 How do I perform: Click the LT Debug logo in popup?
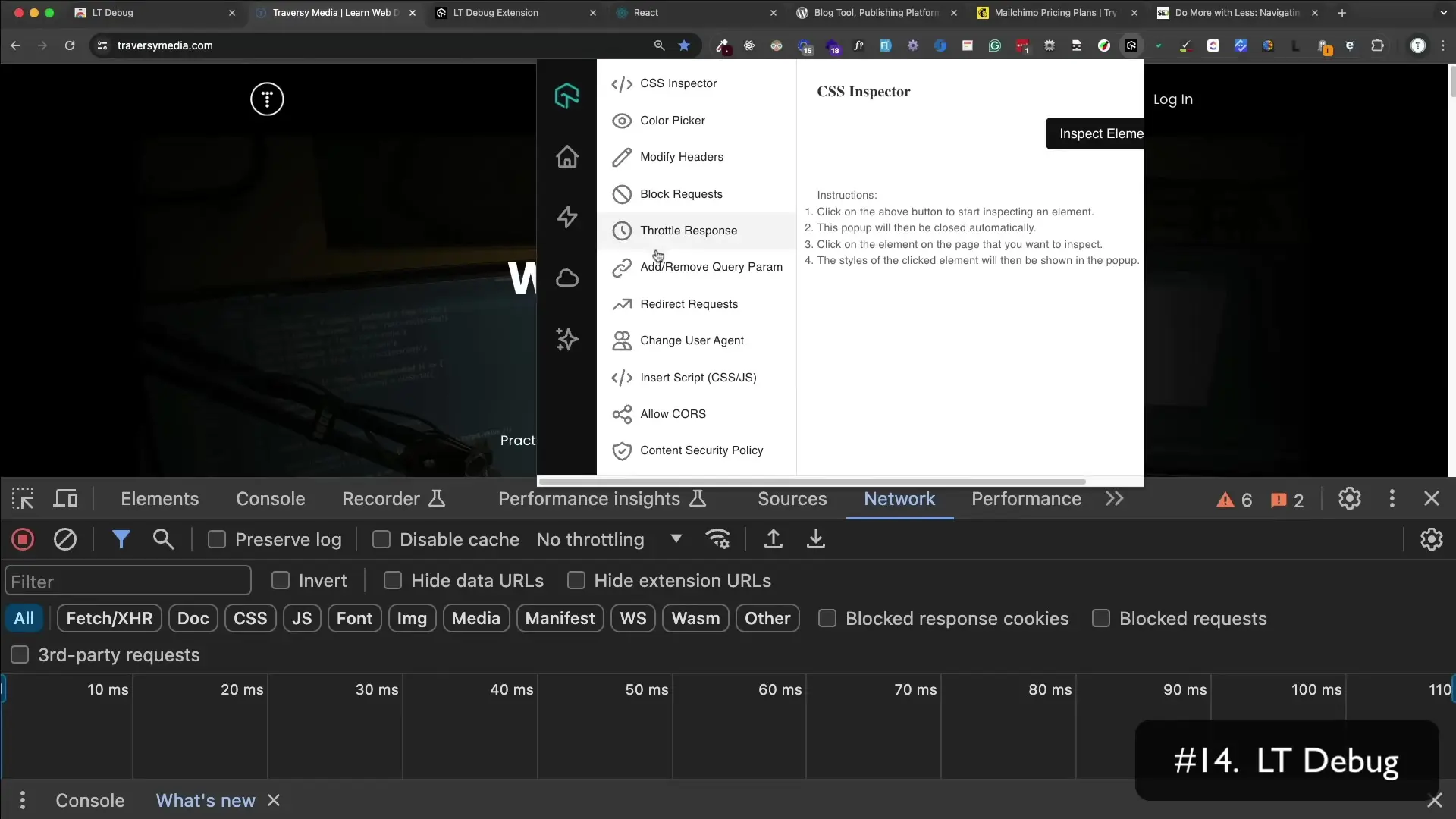[567, 96]
